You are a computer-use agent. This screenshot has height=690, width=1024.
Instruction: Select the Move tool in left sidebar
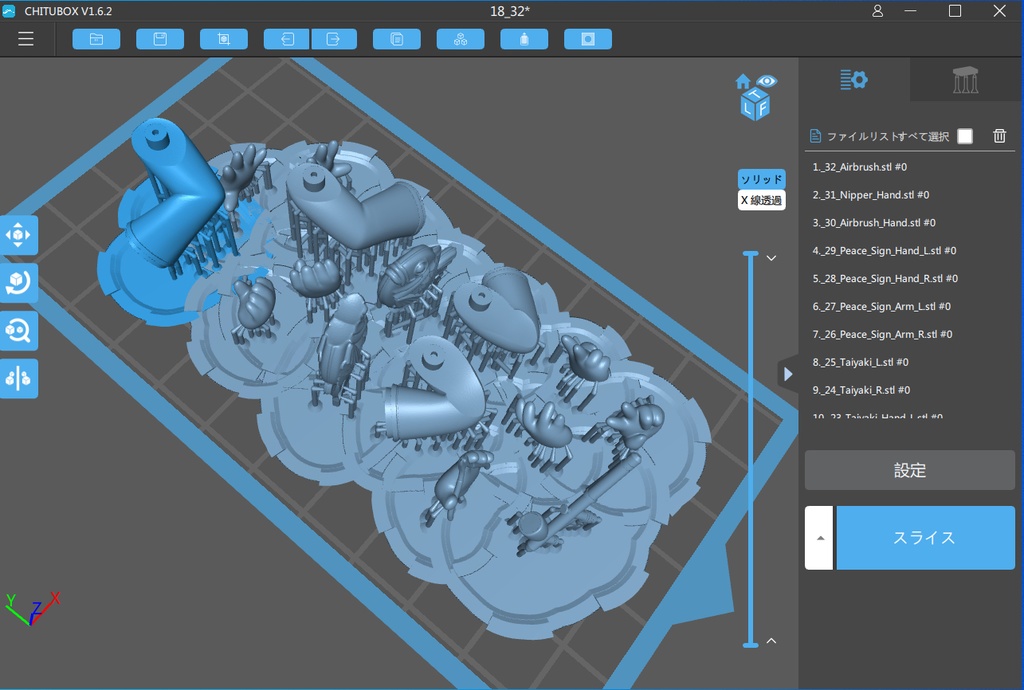tap(18, 235)
